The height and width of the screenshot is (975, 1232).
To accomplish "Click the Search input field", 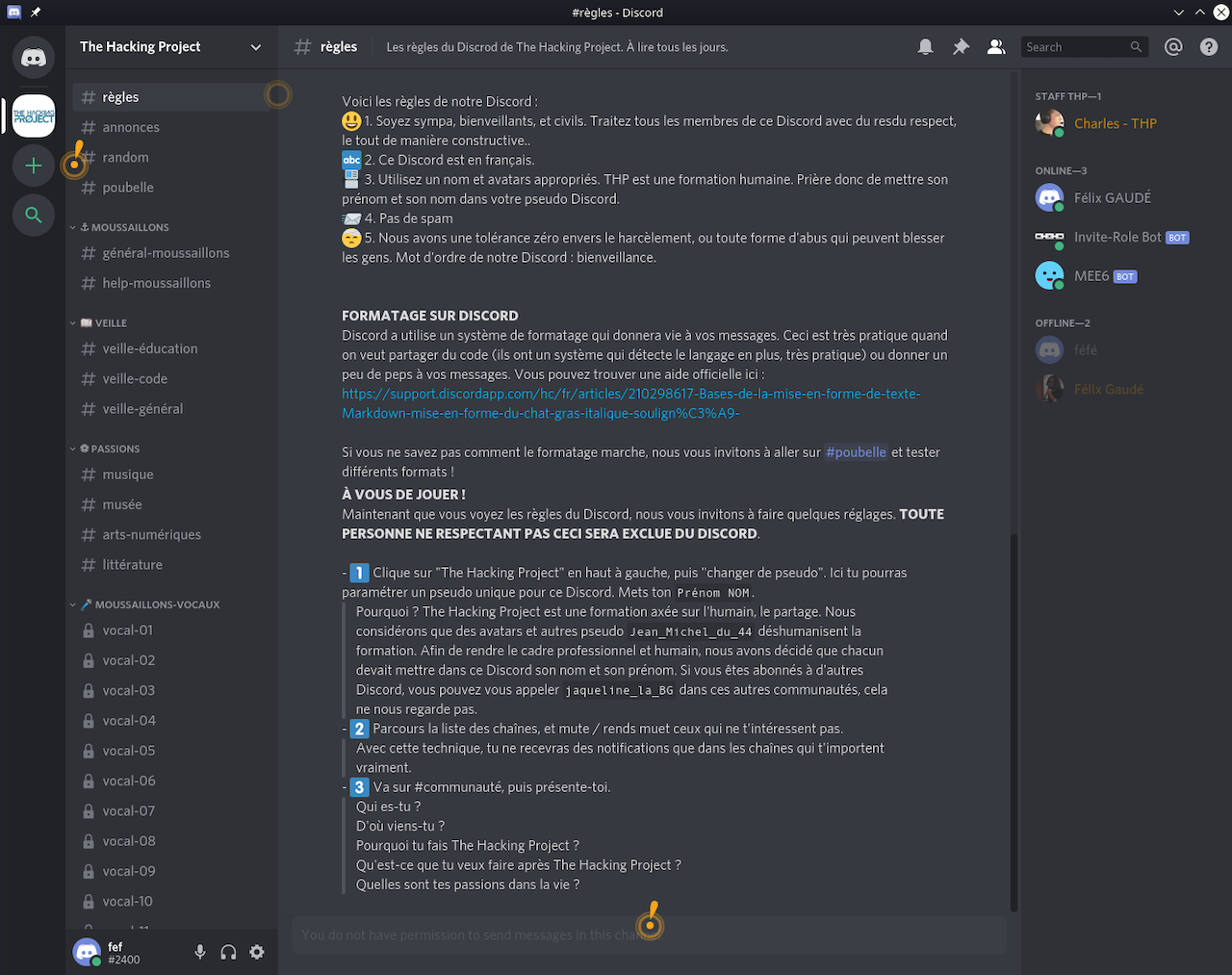I will tap(1085, 47).
